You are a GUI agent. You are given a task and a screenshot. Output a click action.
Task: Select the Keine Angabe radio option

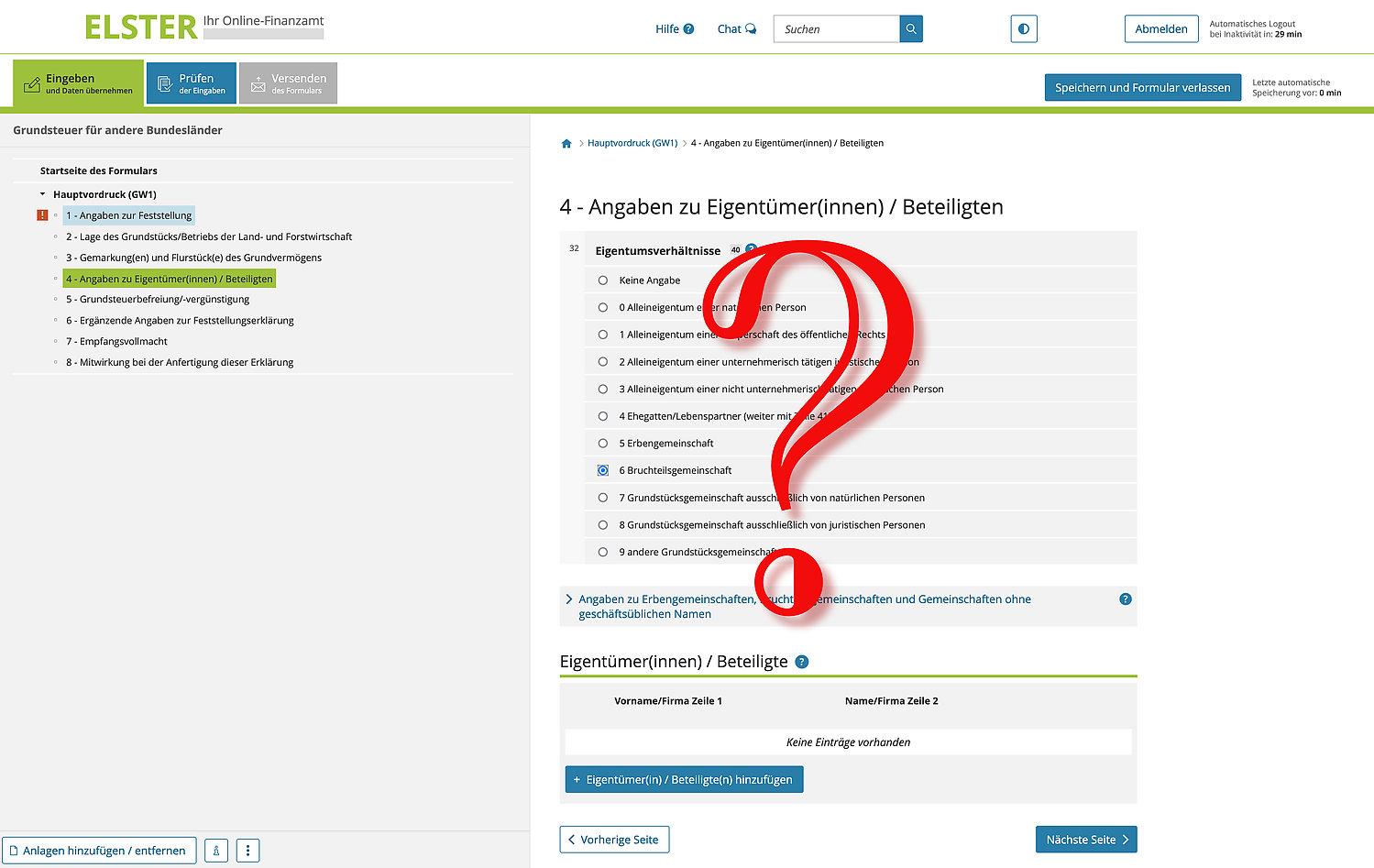603,280
